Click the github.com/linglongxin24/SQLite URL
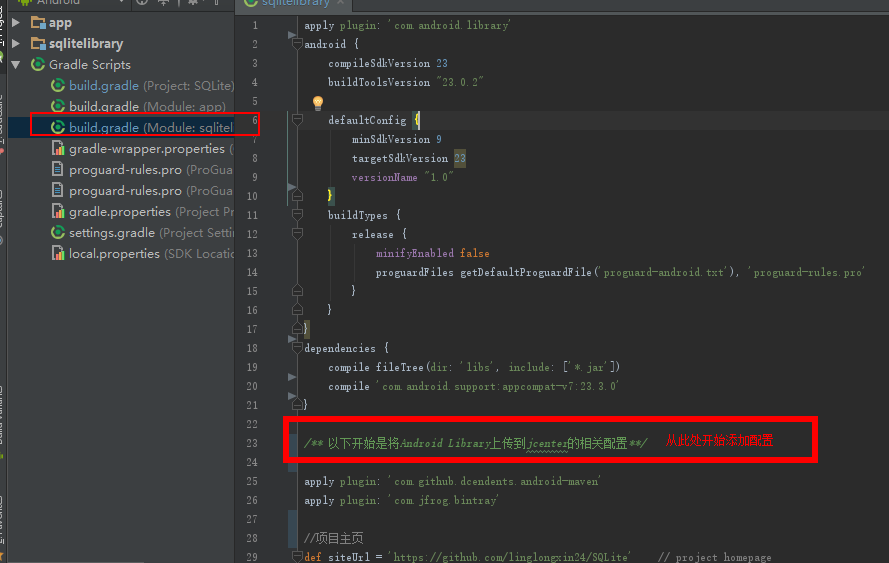 [510, 557]
